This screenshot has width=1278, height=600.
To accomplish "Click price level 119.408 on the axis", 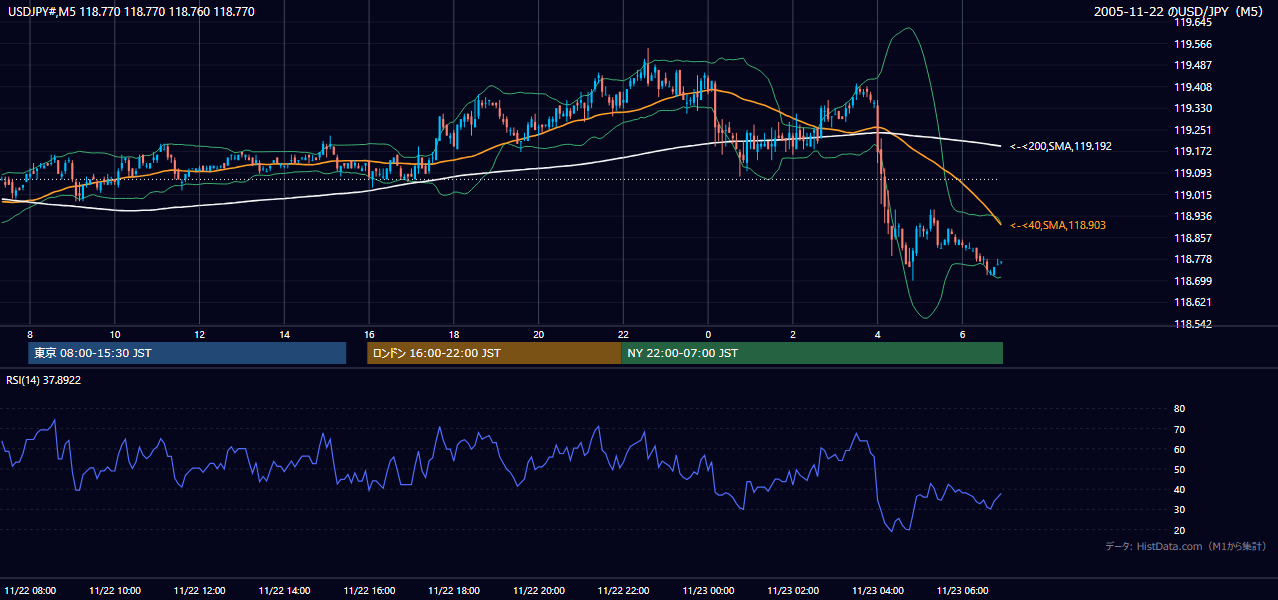I will [x=1194, y=87].
